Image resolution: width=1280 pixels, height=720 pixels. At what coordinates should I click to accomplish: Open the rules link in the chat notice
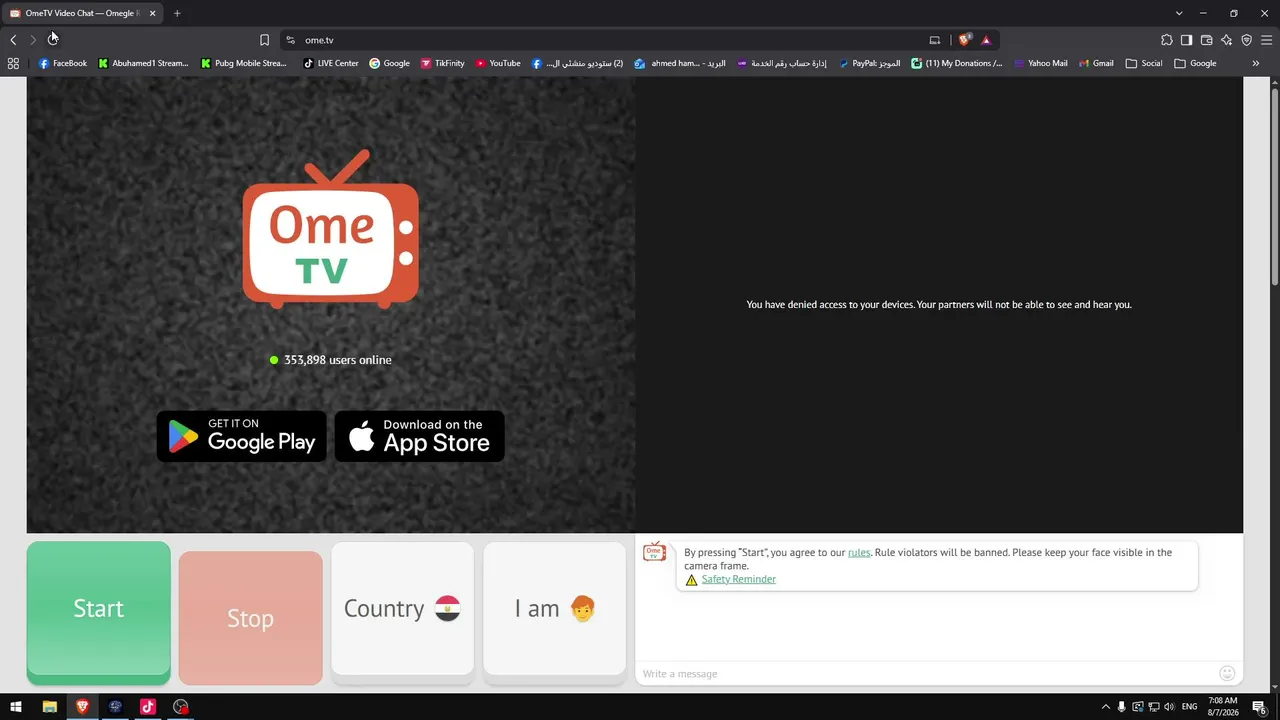coord(859,552)
